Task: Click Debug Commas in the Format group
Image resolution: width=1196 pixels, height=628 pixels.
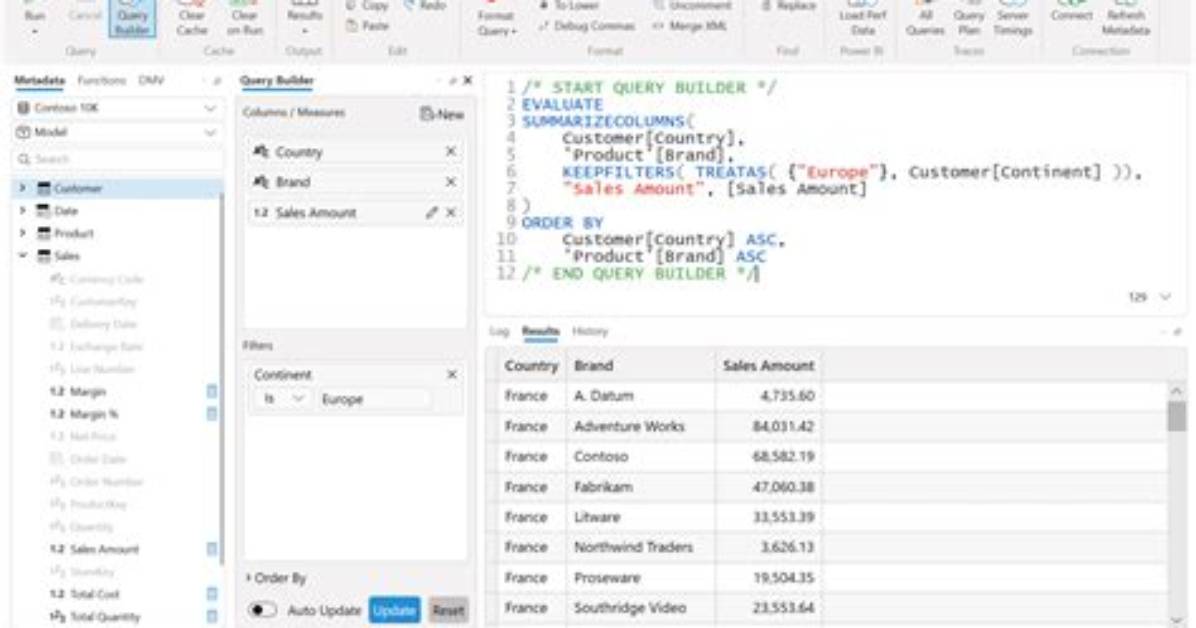Action: coord(587,26)
